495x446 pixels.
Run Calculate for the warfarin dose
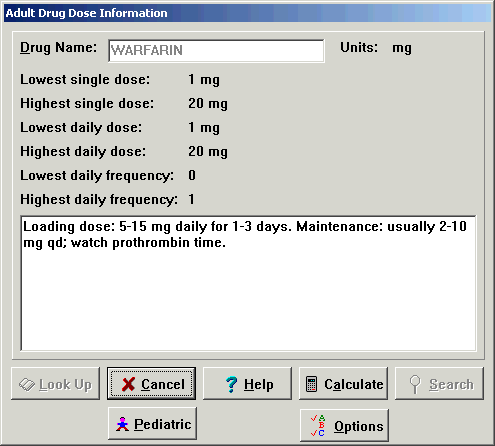click(x=343, y=384)
